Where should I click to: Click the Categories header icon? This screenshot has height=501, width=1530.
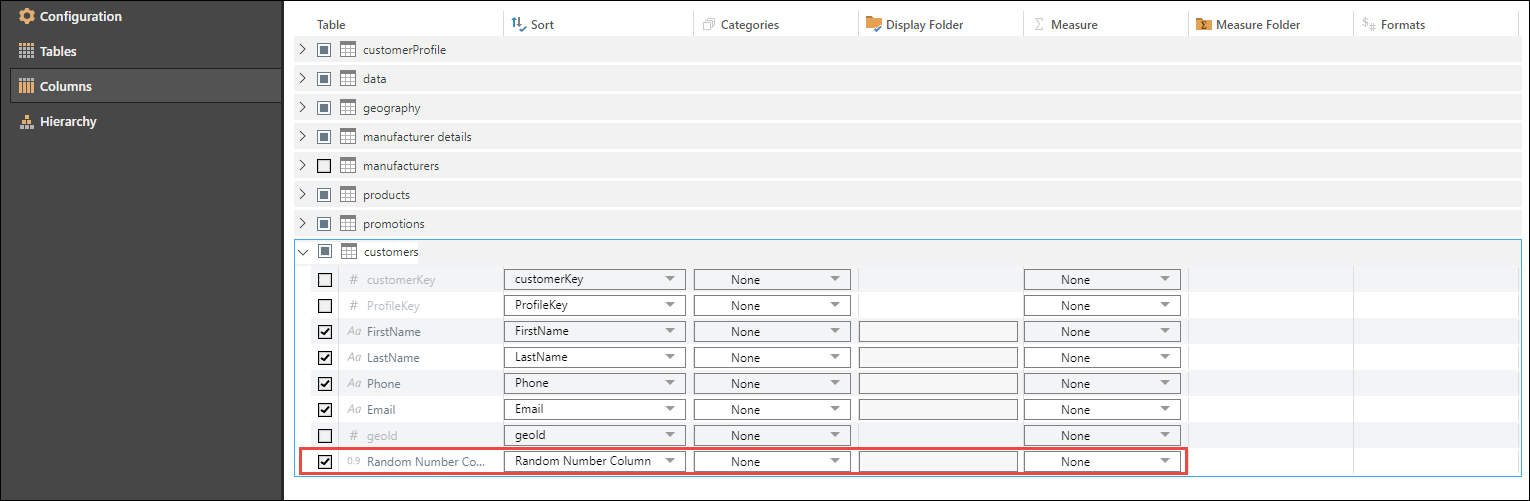coord(709,24)
